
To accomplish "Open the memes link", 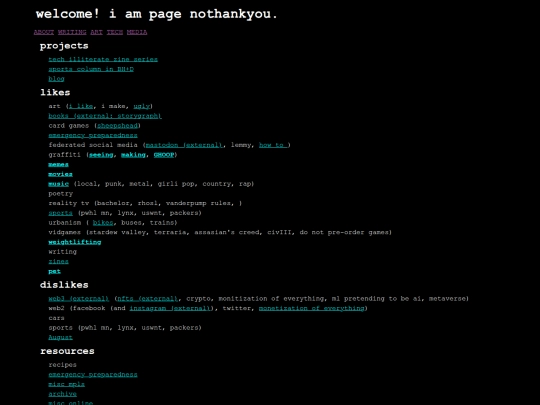I will click(59, 164).
